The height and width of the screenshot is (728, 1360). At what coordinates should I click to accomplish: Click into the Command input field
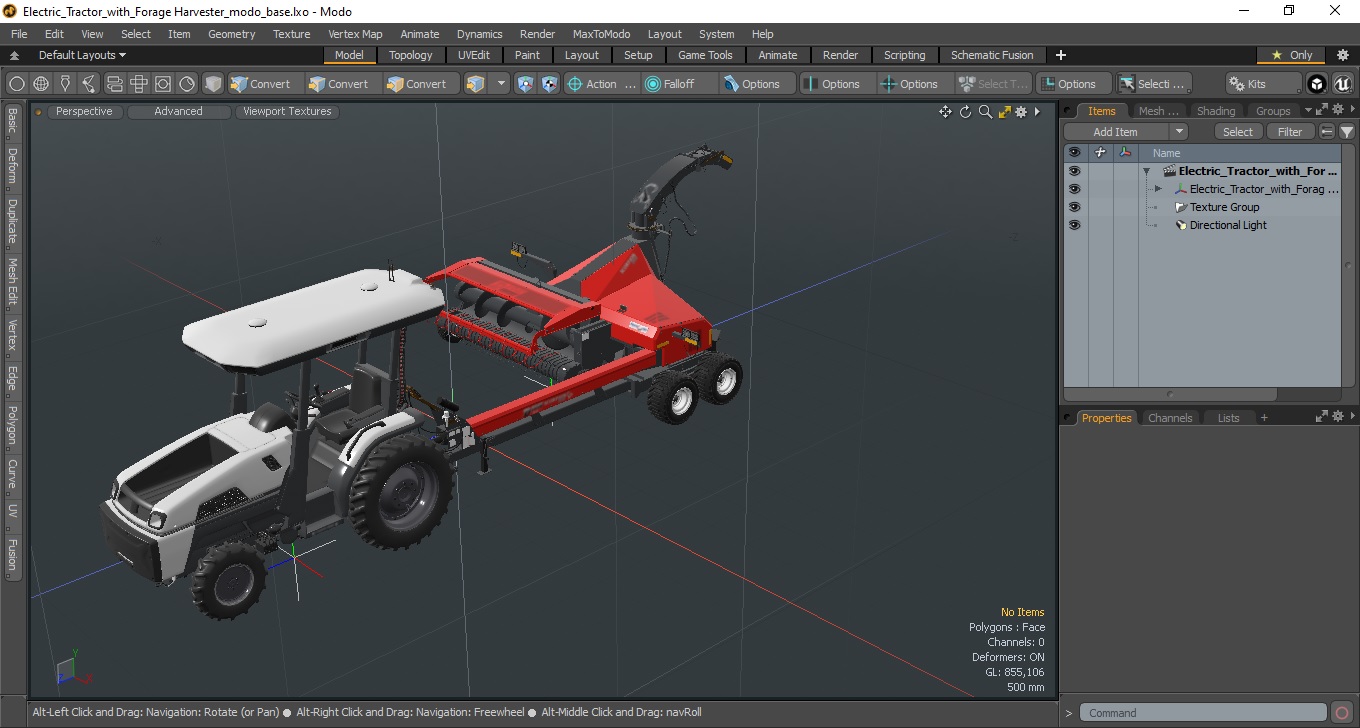pyautogui.click(x=1204, y=713)
